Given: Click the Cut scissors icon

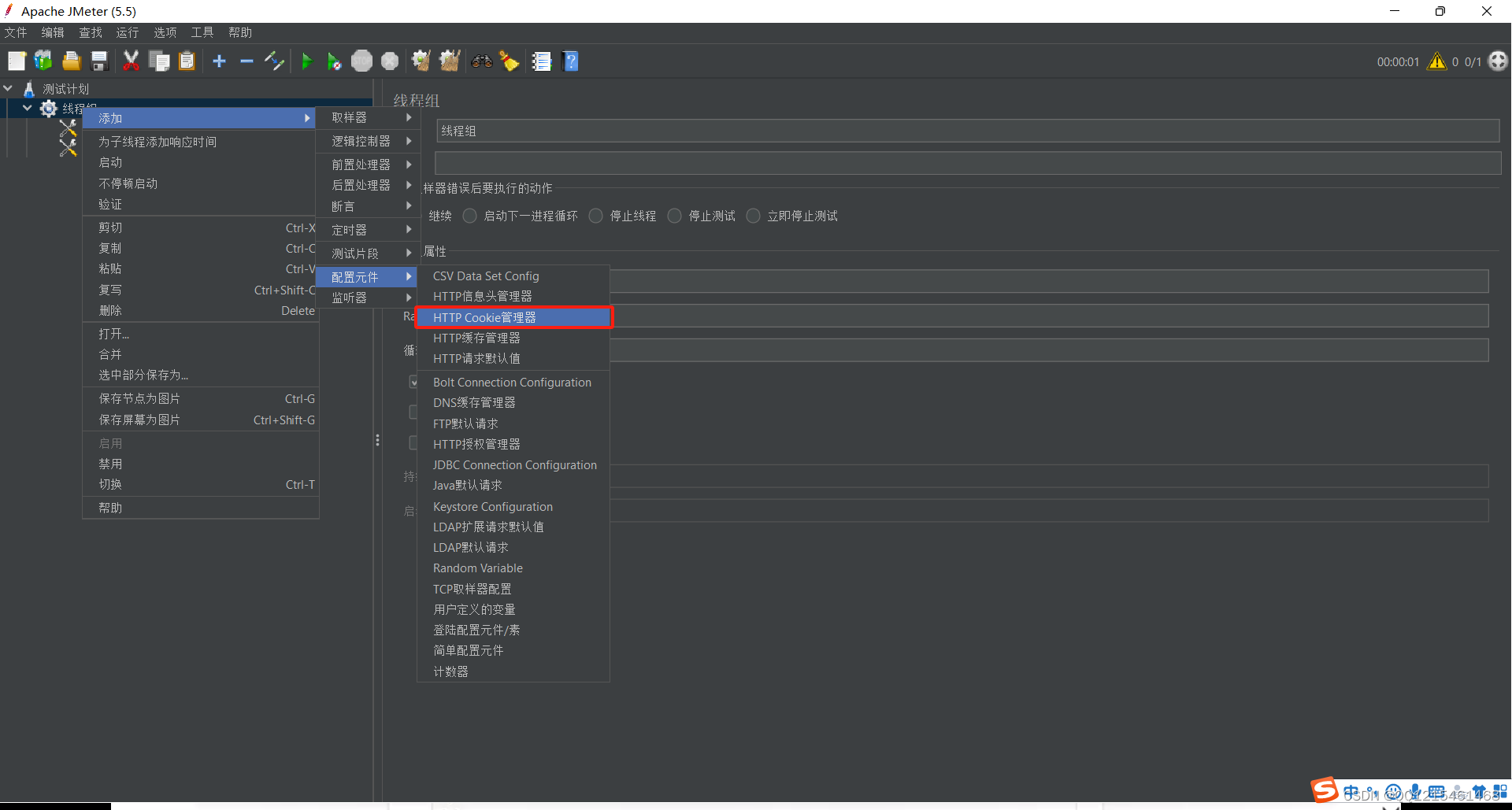Looking at the screenshot, I should [132, 61].
